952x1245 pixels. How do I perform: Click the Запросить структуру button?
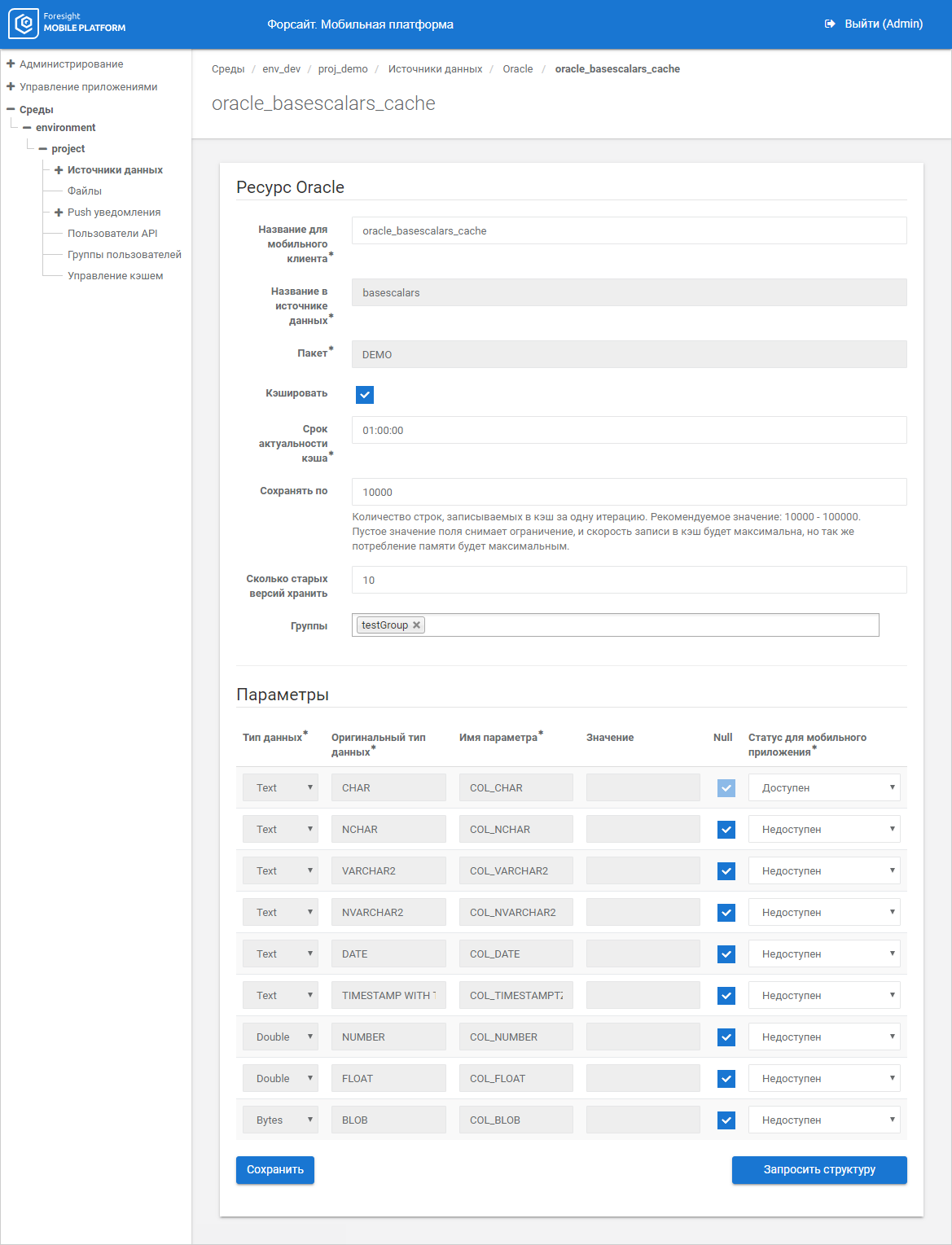(x=818, y=1170)
